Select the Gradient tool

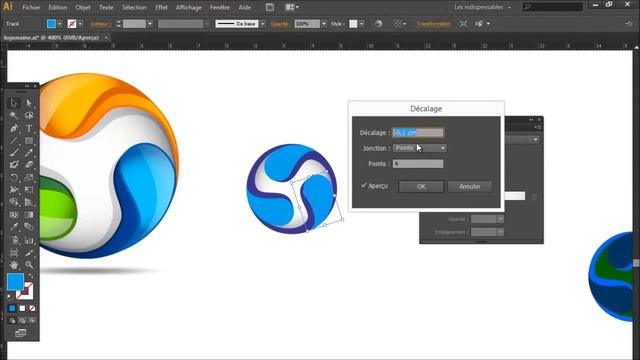click(x=29, y=214)
